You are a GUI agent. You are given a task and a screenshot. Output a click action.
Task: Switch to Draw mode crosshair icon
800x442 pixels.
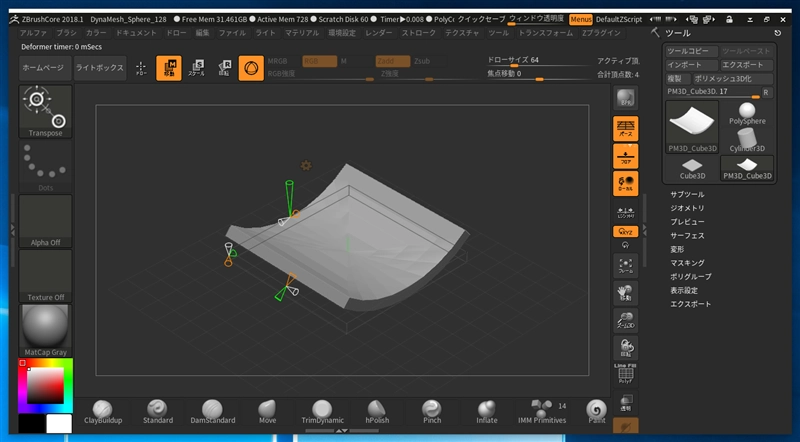click(x=141, y=68)
